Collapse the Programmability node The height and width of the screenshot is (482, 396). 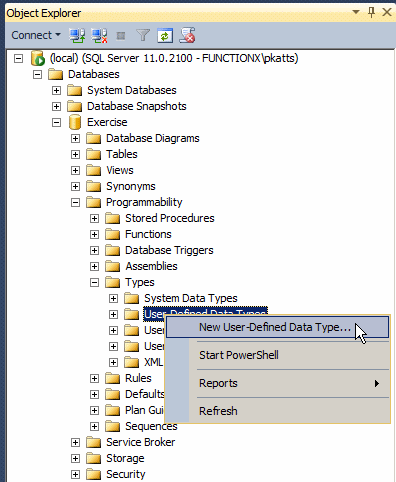(x=75, y=202)
